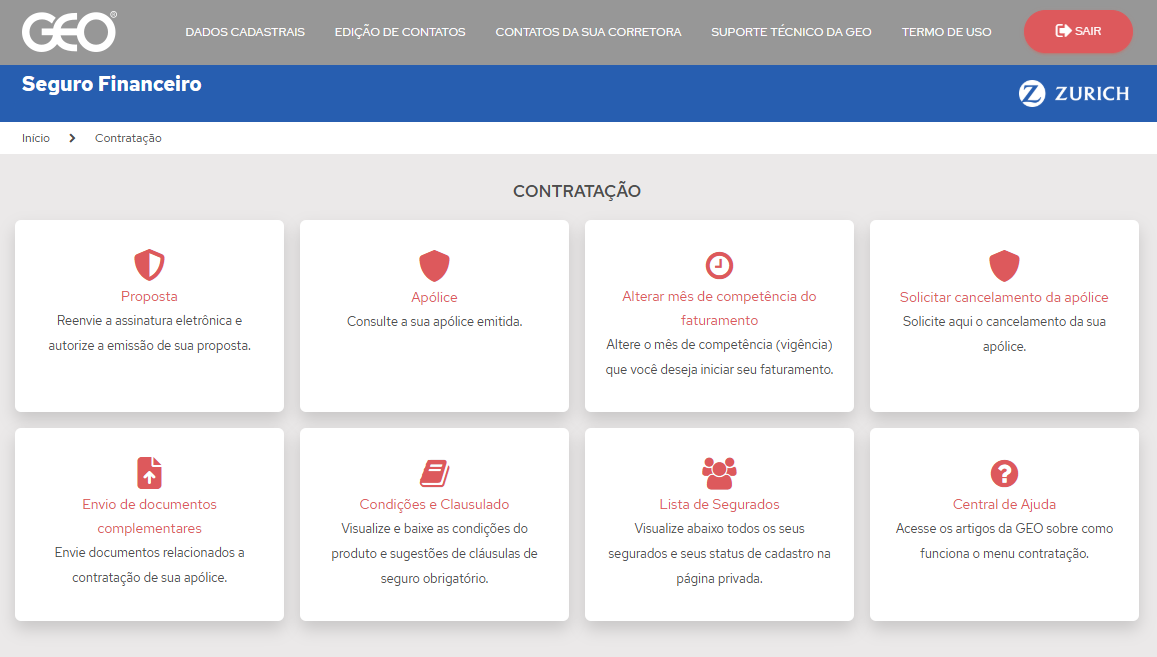This screenshot has width=1157, height=657.
Task: Open the Termo de Uso page
Action: pos(946,32)
